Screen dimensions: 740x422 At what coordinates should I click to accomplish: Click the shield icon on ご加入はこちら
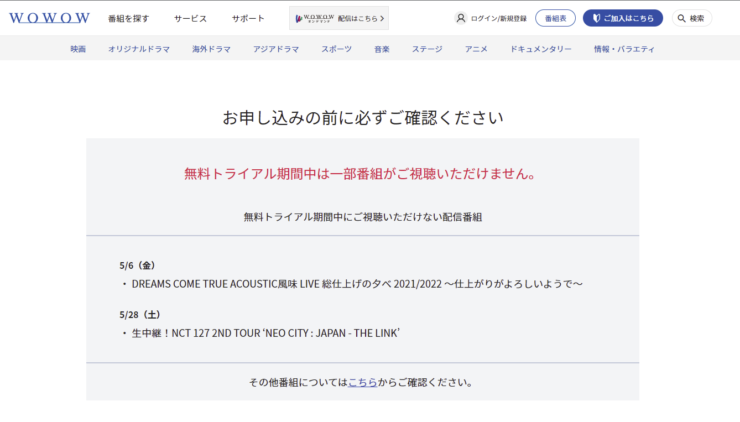pos(597,18)
